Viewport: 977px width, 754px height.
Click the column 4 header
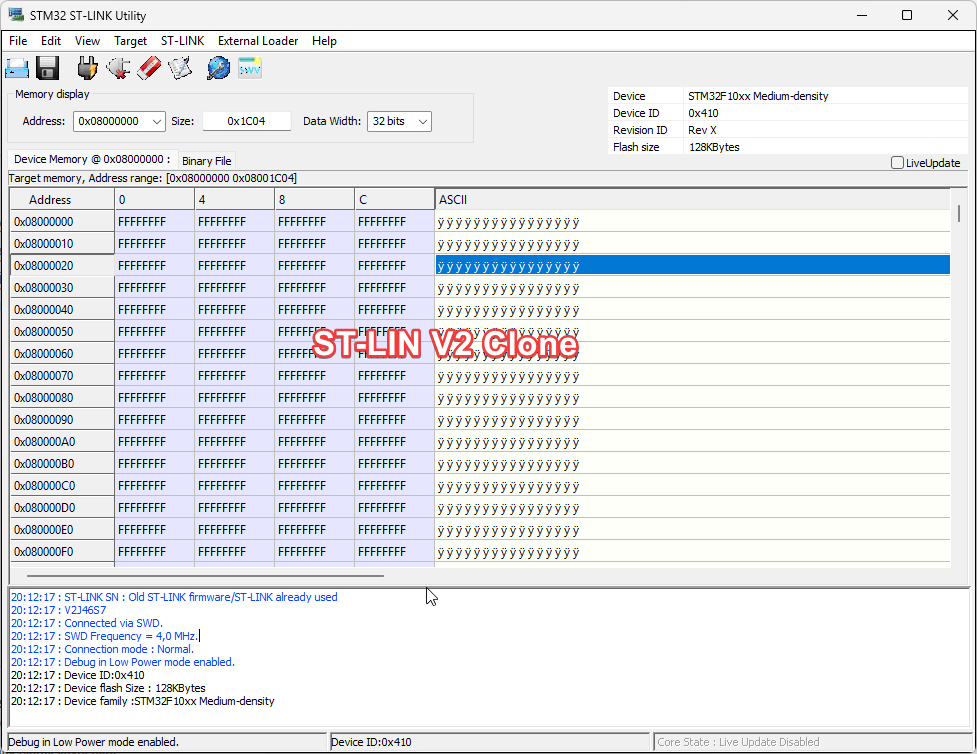click(234, 199)
